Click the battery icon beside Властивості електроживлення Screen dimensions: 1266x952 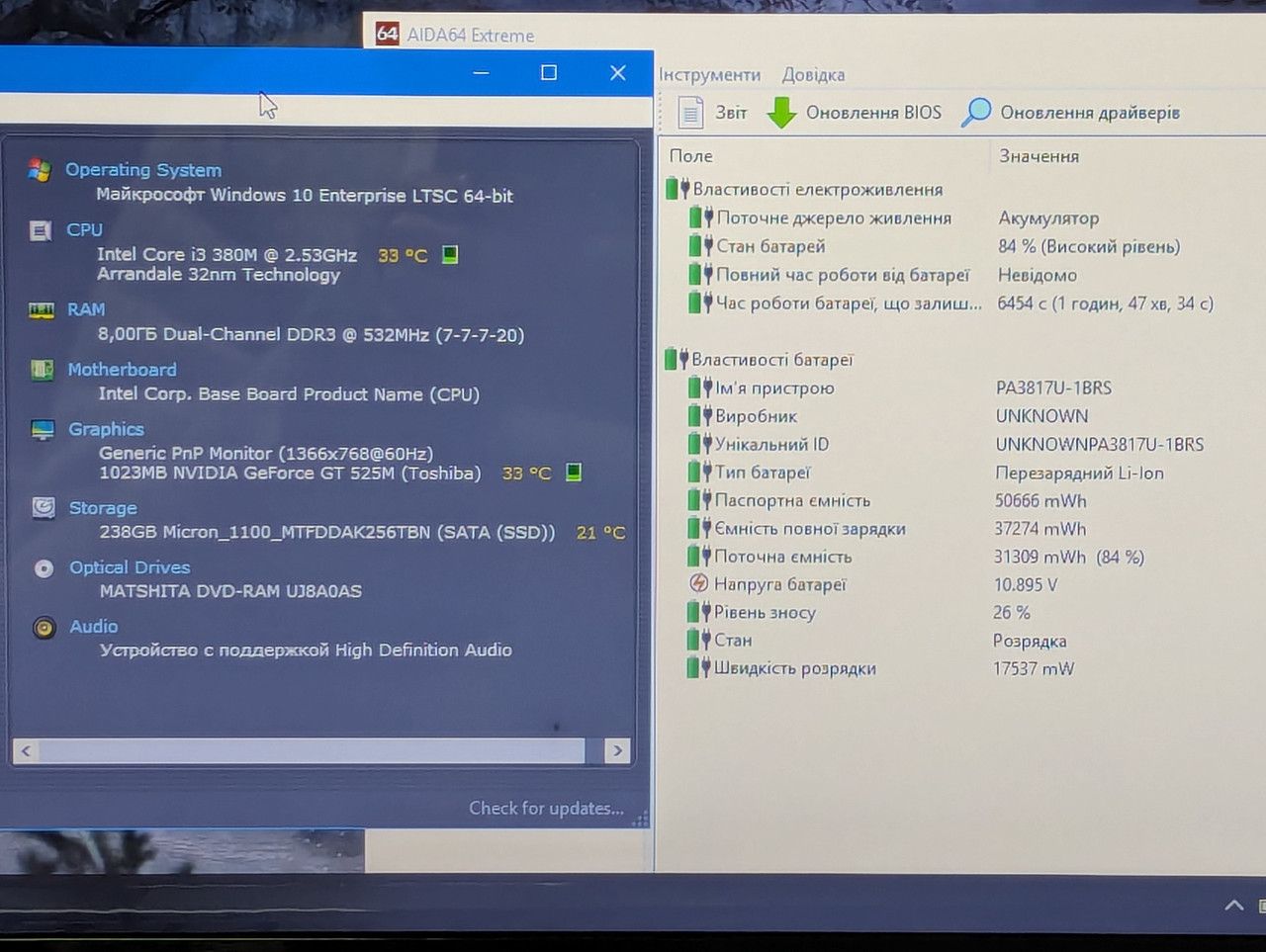point(678,188)
